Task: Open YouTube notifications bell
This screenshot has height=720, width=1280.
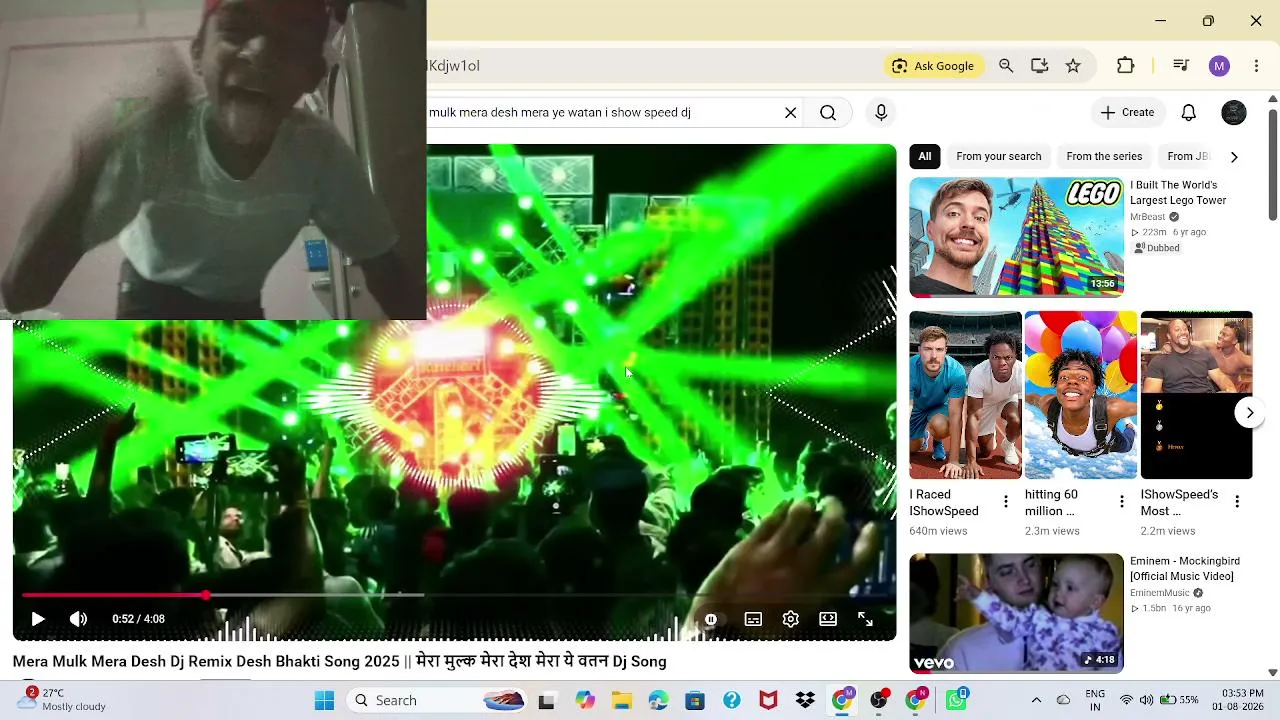Action: (1188, 112)
